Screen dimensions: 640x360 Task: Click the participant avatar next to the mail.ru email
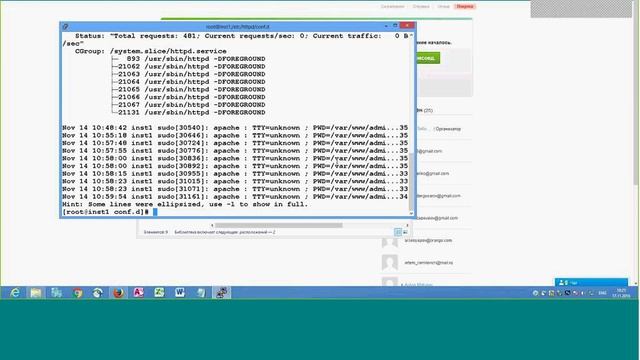tap(390, 262)
